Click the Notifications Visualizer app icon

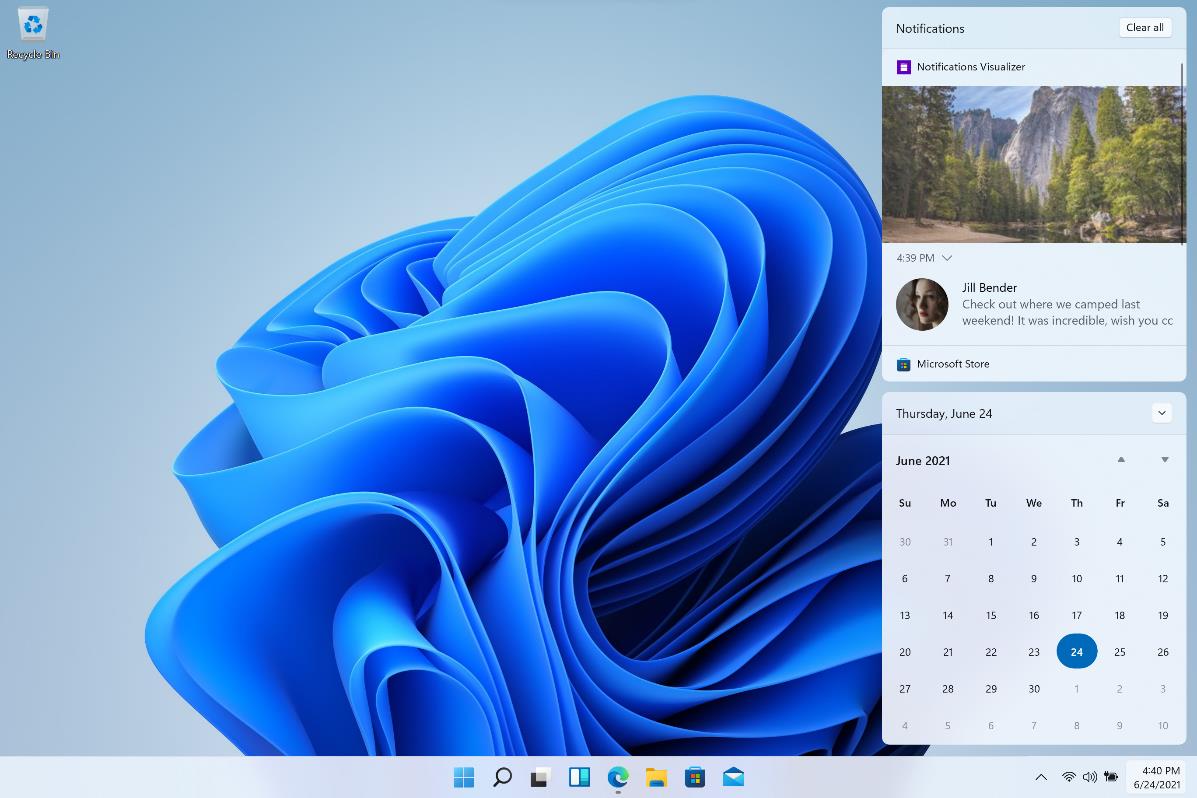pos(904,67)
